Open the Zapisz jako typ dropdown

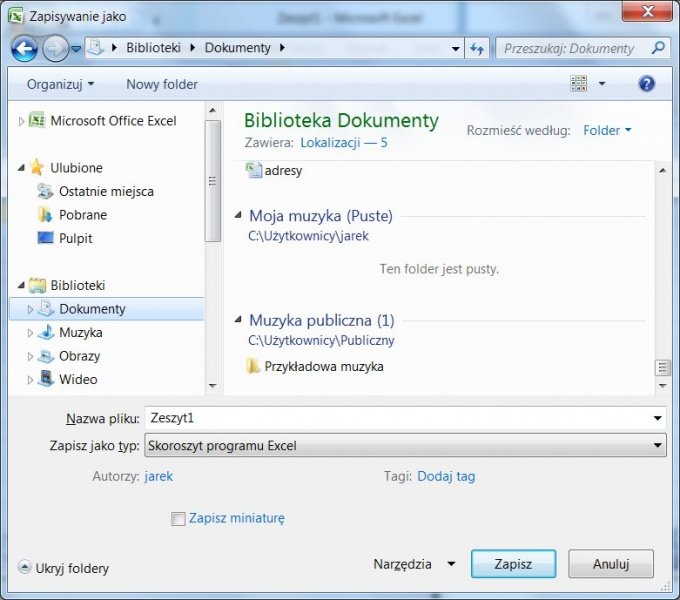click(x=405, y=445)
